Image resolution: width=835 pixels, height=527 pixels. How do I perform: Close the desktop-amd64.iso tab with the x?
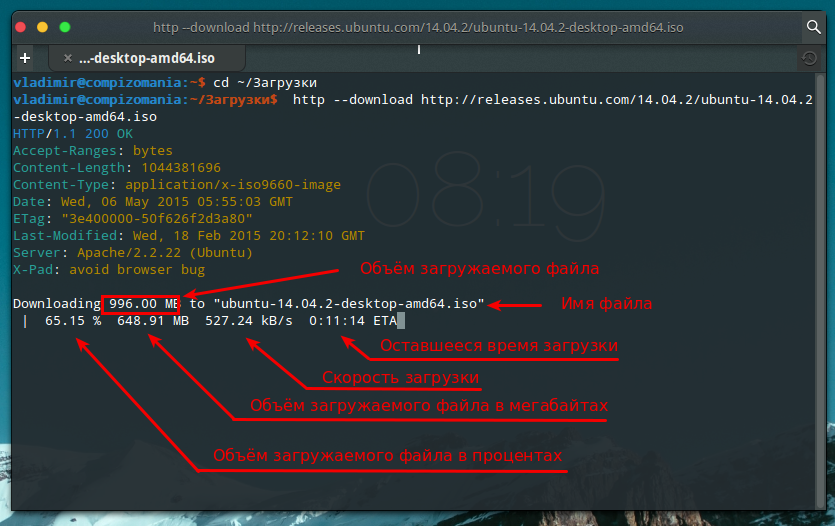click(68, 58)
